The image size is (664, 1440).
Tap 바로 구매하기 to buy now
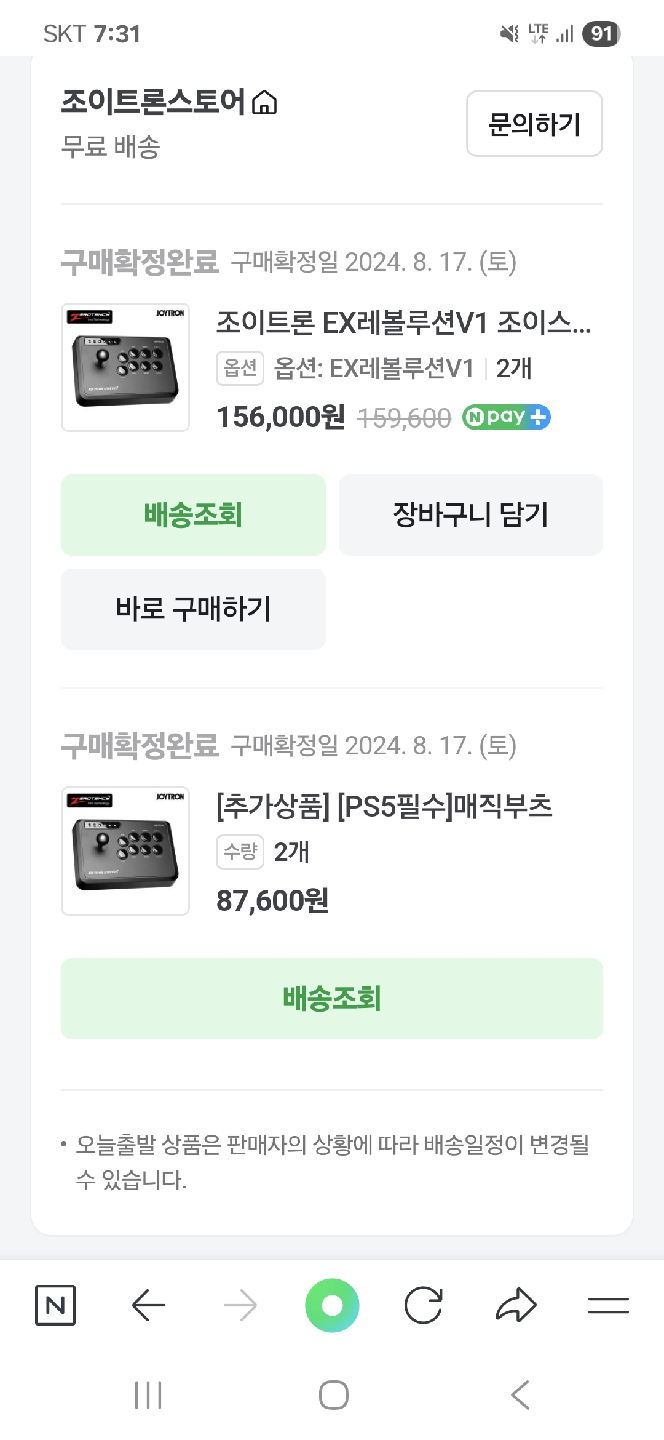click(193, 609)
